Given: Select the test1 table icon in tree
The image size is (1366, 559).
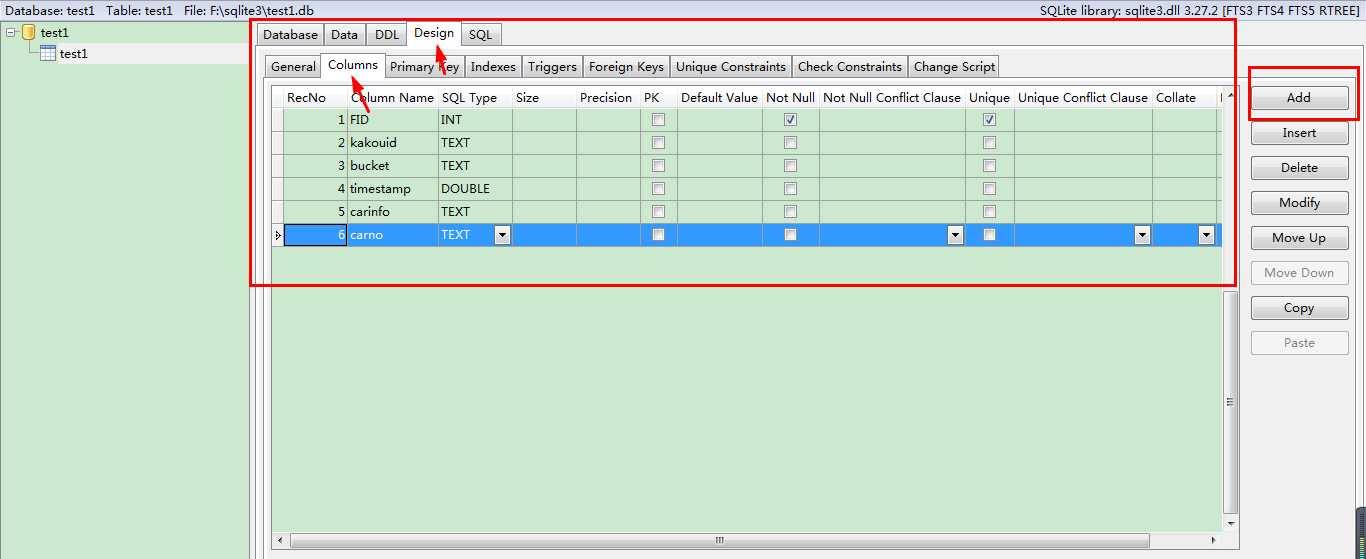Looking at the screenshot, I should point(48,54).
